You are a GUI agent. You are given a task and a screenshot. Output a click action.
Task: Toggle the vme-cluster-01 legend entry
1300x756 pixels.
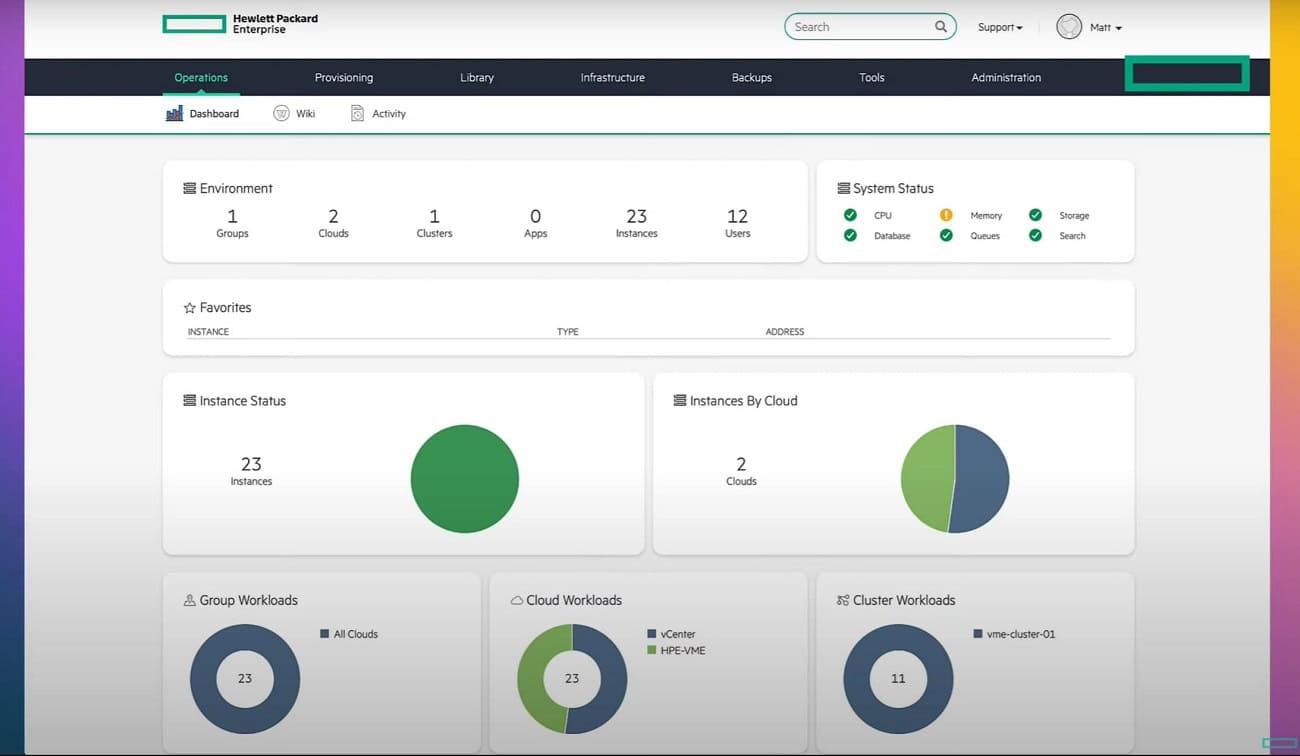tap(1014, 634)
